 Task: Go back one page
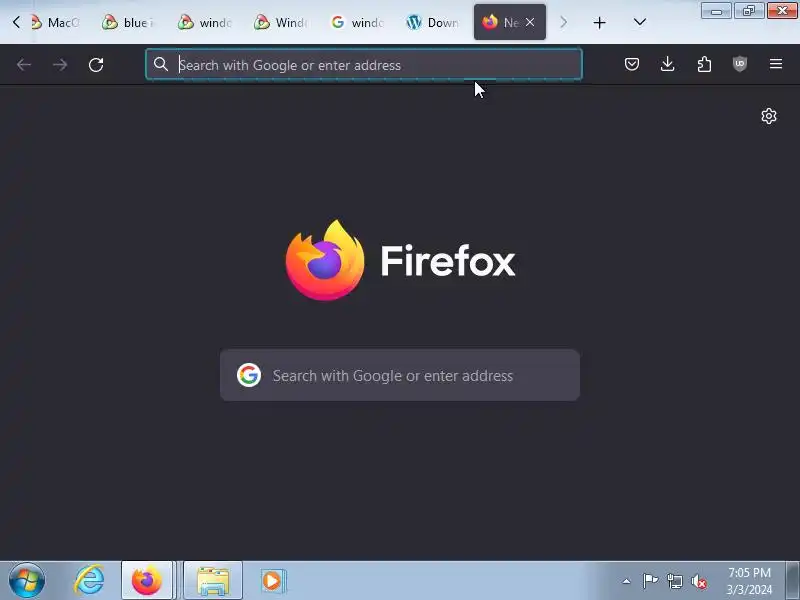[24, 64]
